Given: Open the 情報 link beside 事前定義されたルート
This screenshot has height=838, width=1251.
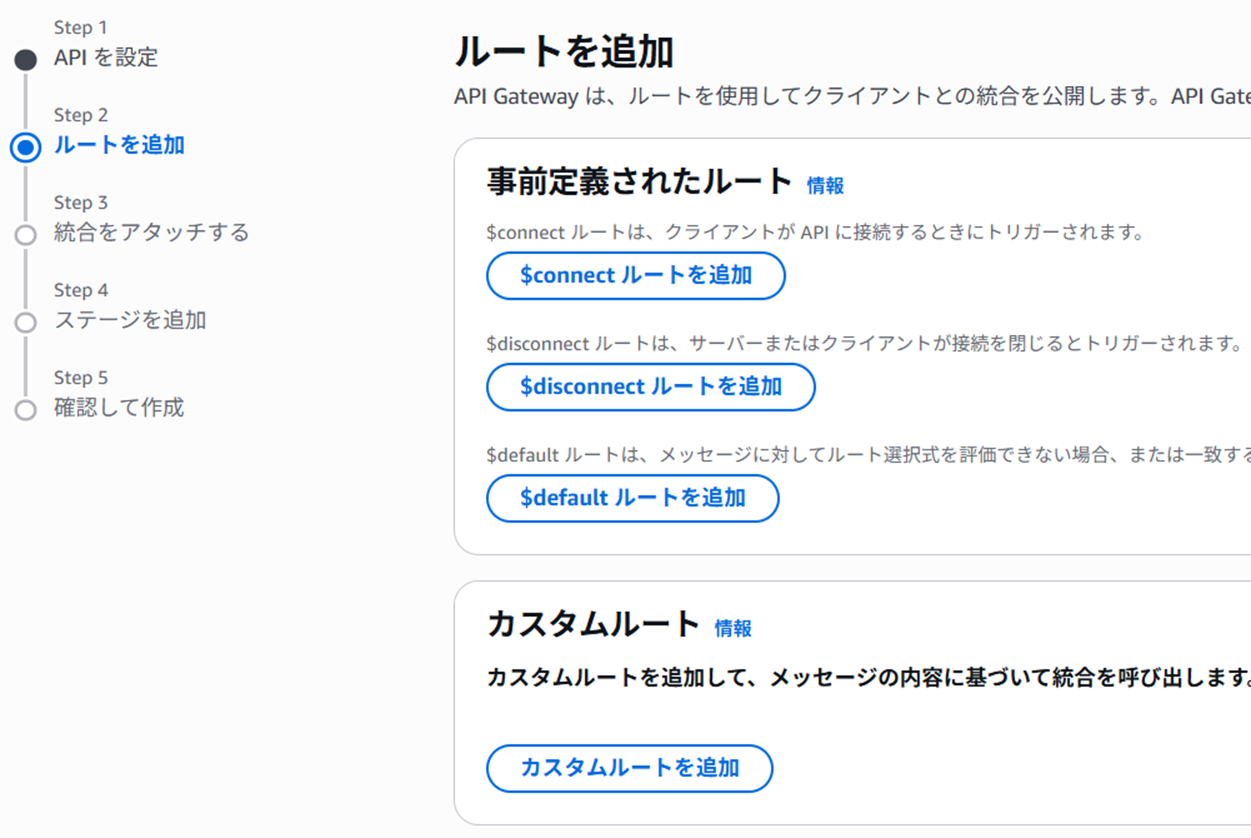Looking at the screenshot, I should coord(825,185).
